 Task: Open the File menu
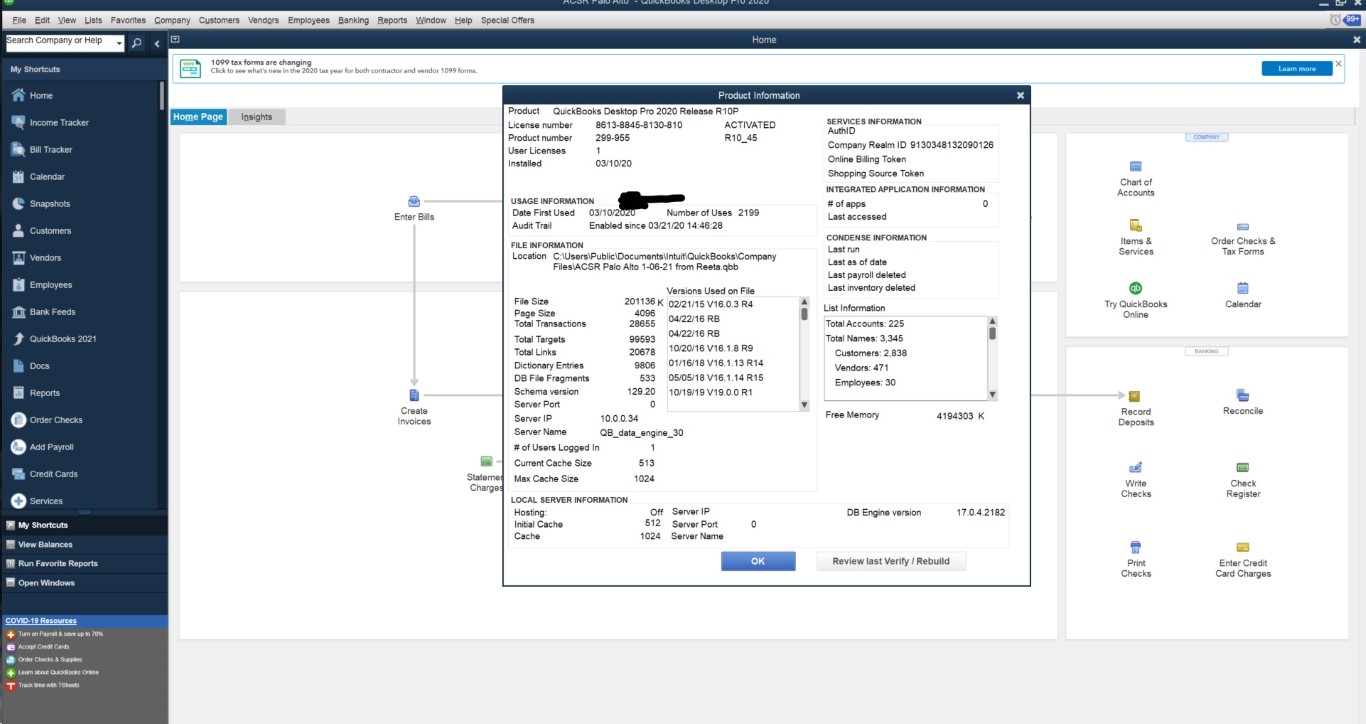19,20
